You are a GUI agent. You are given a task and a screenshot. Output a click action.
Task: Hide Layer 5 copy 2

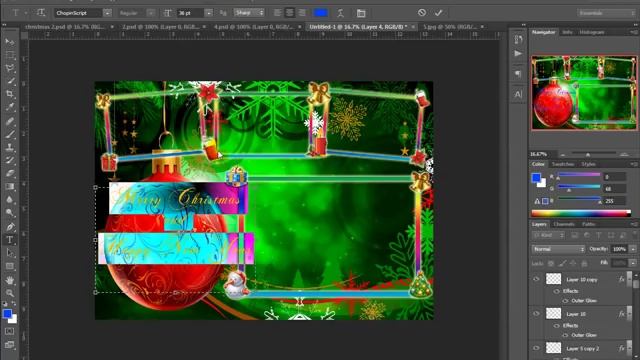(x=536, y=348)
